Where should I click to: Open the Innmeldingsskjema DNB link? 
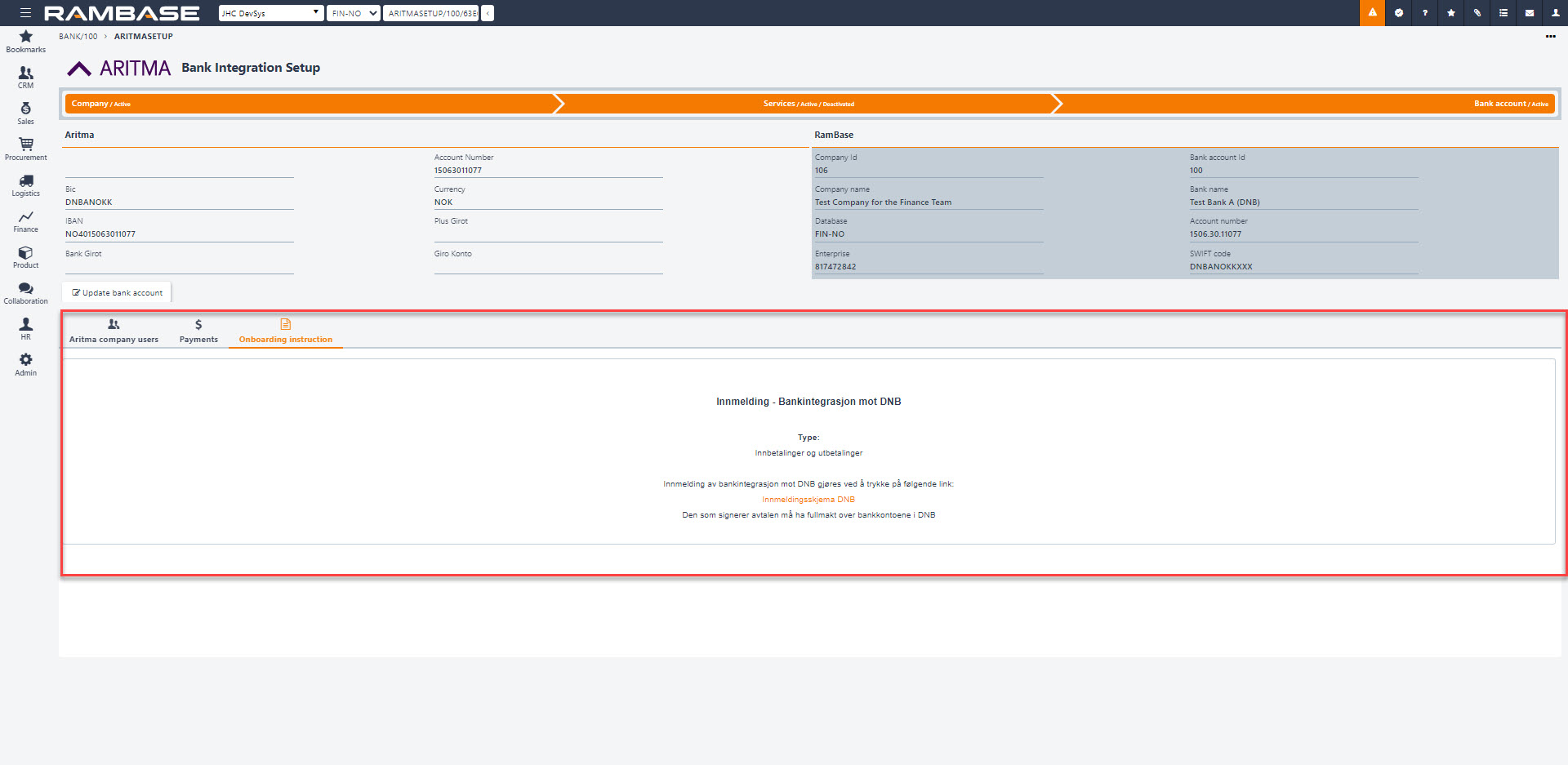tap(808, 500)
